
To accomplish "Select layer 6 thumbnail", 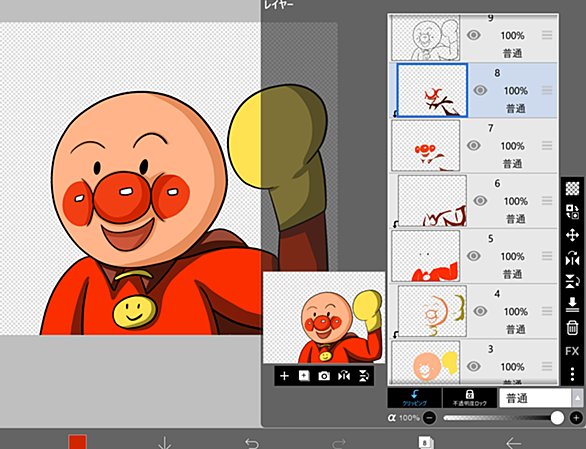I will (432, 201).
